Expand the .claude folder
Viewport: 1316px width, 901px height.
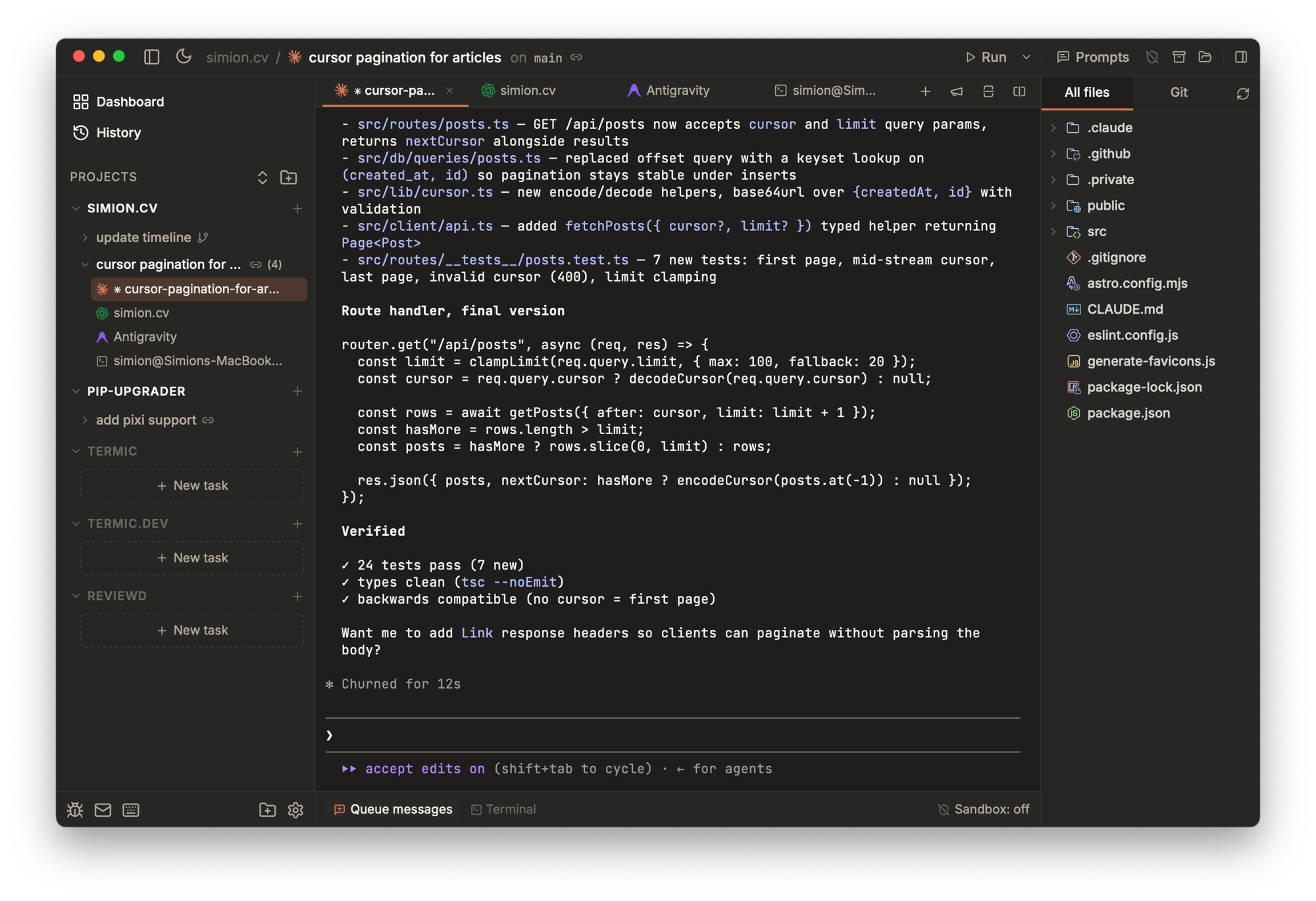point(1053,128)
